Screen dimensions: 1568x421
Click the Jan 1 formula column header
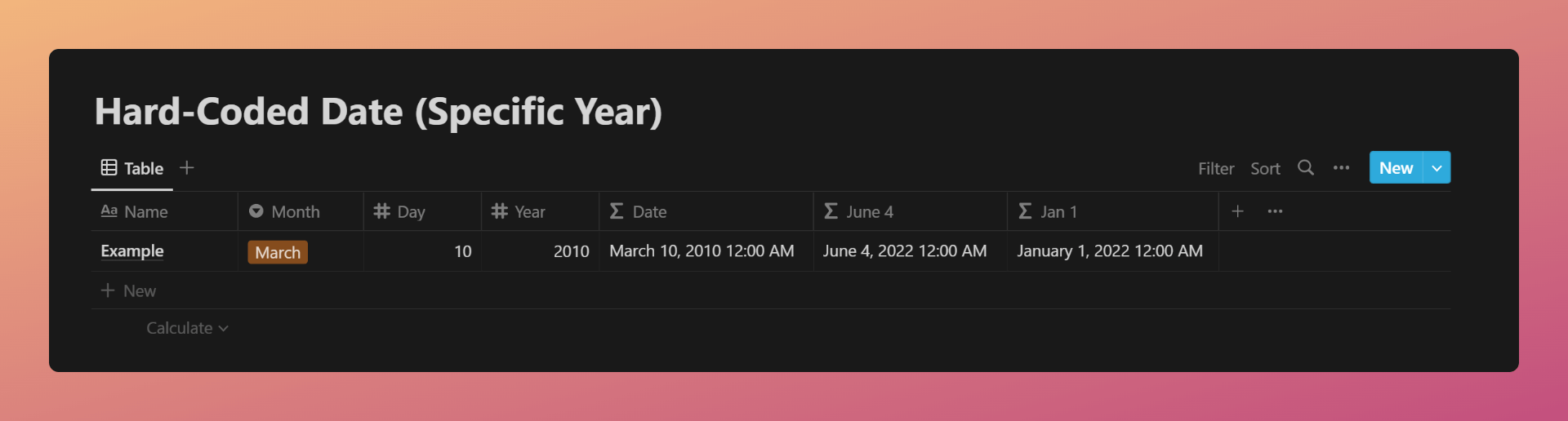click(1112, 211)
